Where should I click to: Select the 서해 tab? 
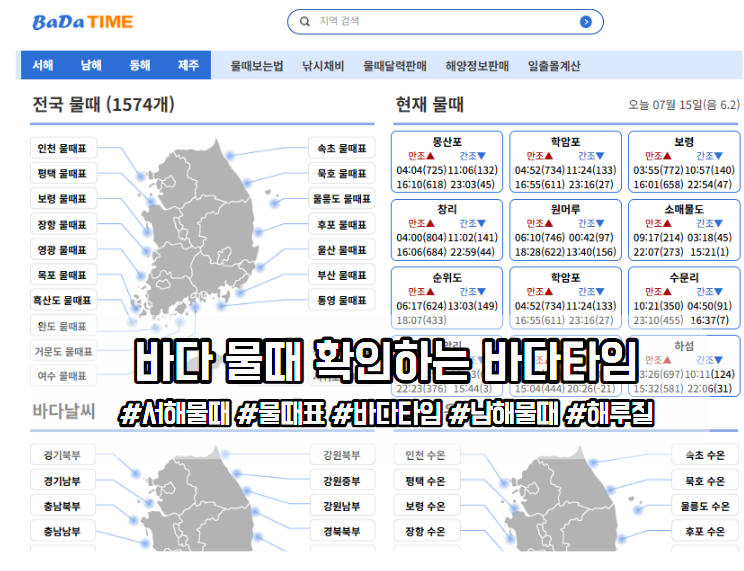coord(43,65)
